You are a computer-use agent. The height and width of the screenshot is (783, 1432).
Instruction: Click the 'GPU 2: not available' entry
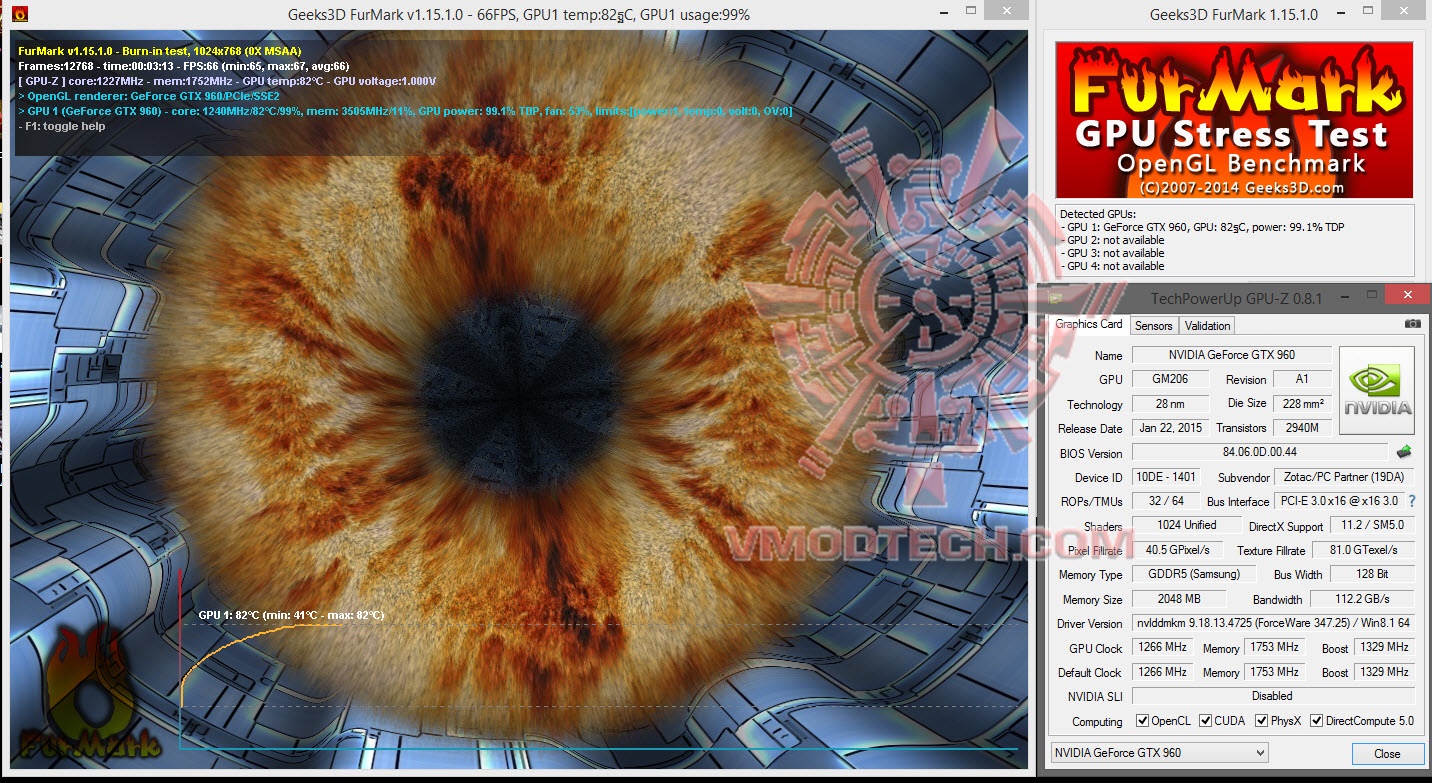tap(1112, 240)
